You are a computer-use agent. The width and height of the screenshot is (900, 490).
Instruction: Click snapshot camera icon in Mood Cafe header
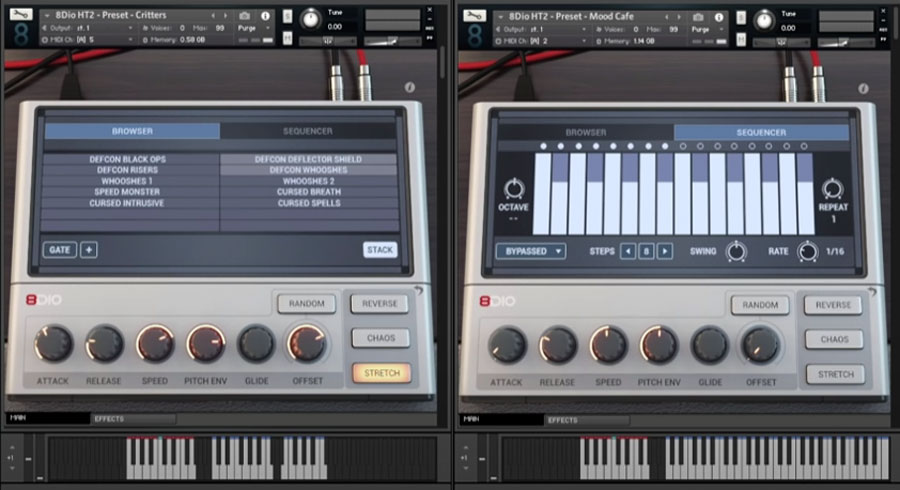[698, 17]
